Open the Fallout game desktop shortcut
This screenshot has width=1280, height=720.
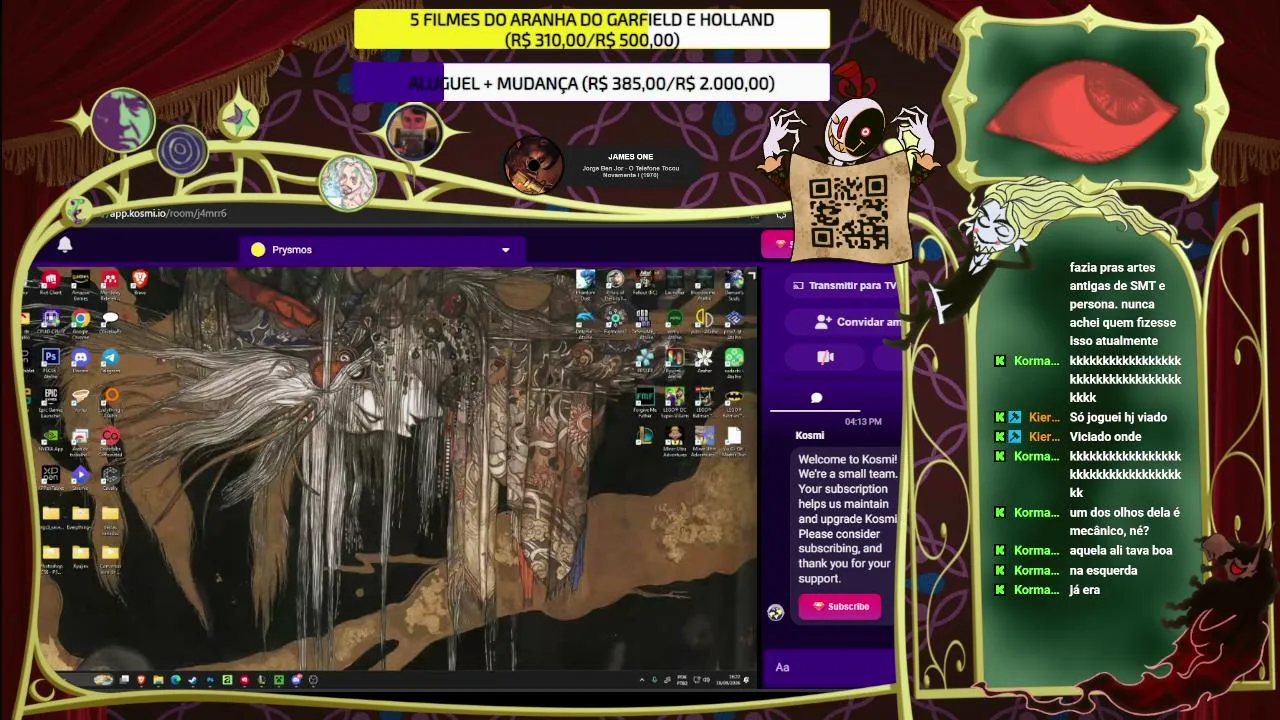[645, 283]
